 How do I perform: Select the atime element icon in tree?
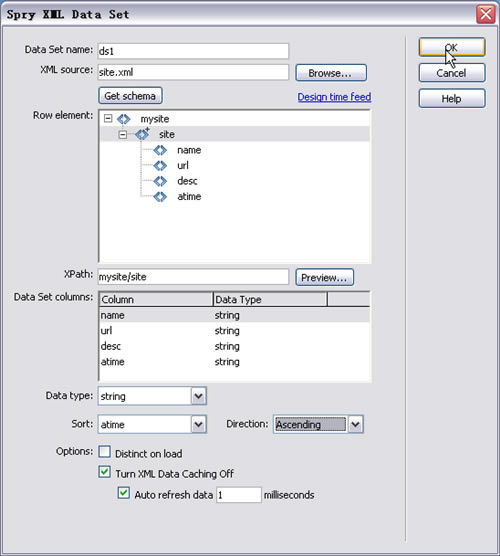pos(160,196)
